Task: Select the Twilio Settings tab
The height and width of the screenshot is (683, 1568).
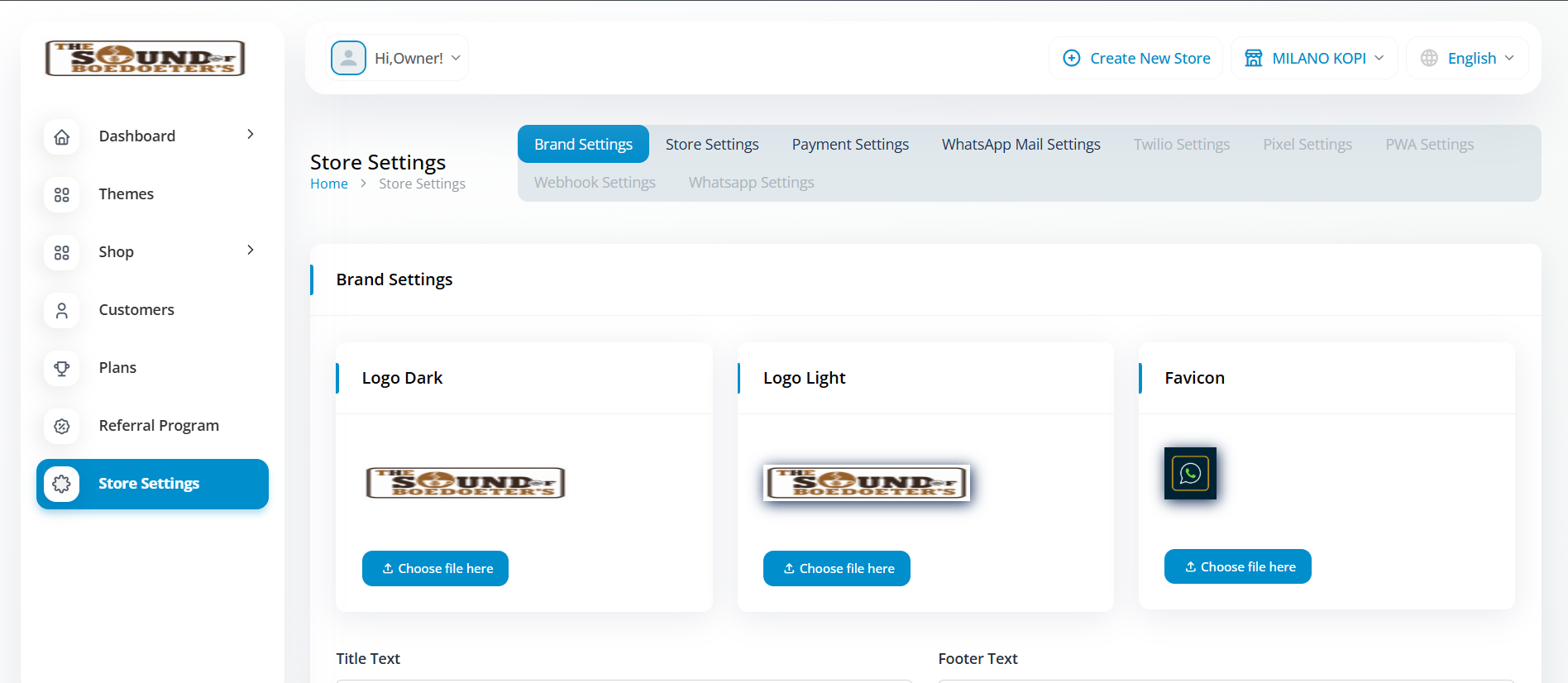Action: [x=1182, y=145]
